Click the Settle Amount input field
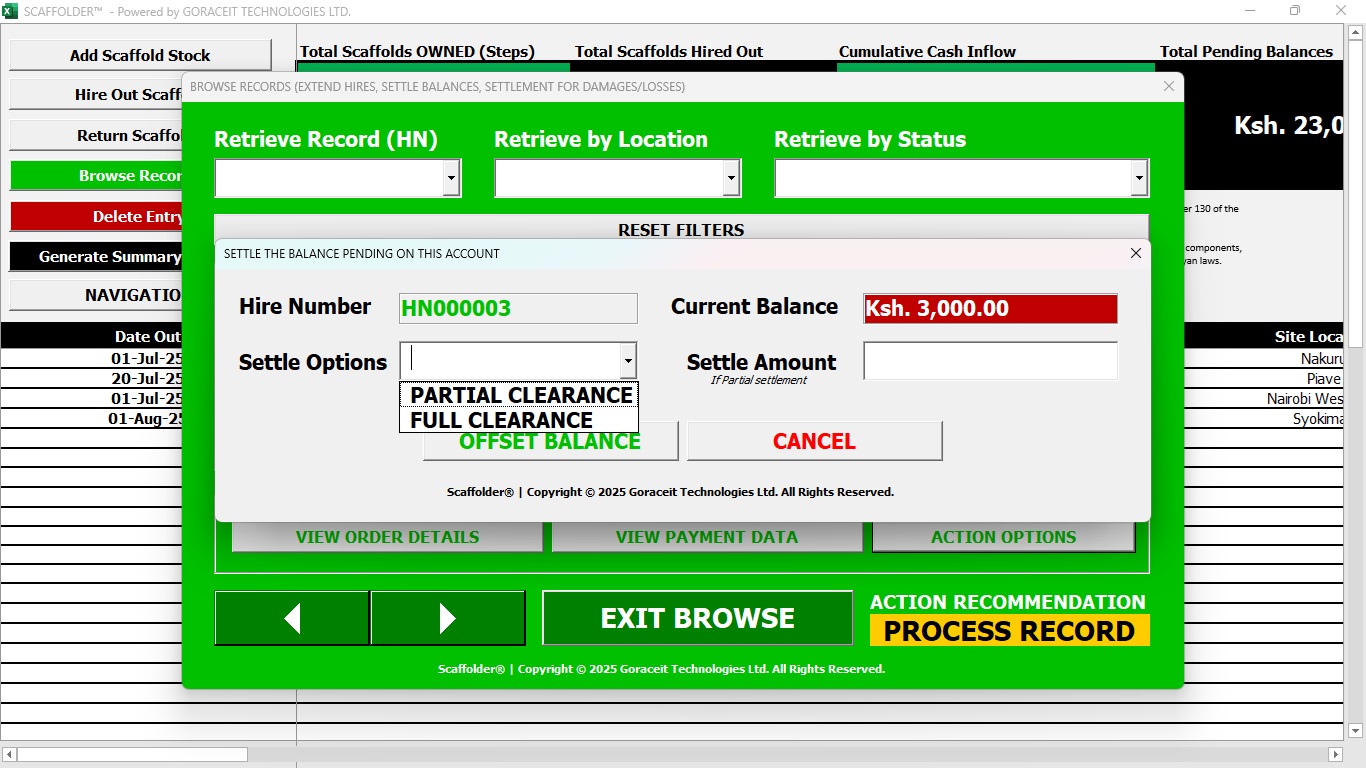The width and height of the screenshot is (1366, 768). click(990, 361)
